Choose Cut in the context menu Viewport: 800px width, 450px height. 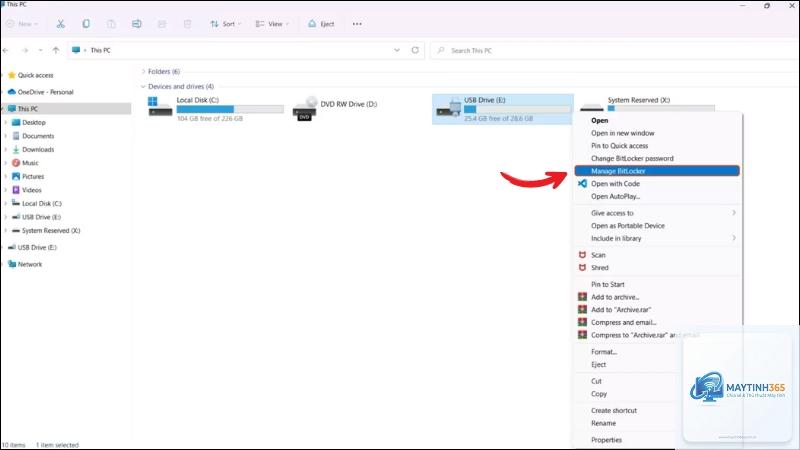[596, 381]
